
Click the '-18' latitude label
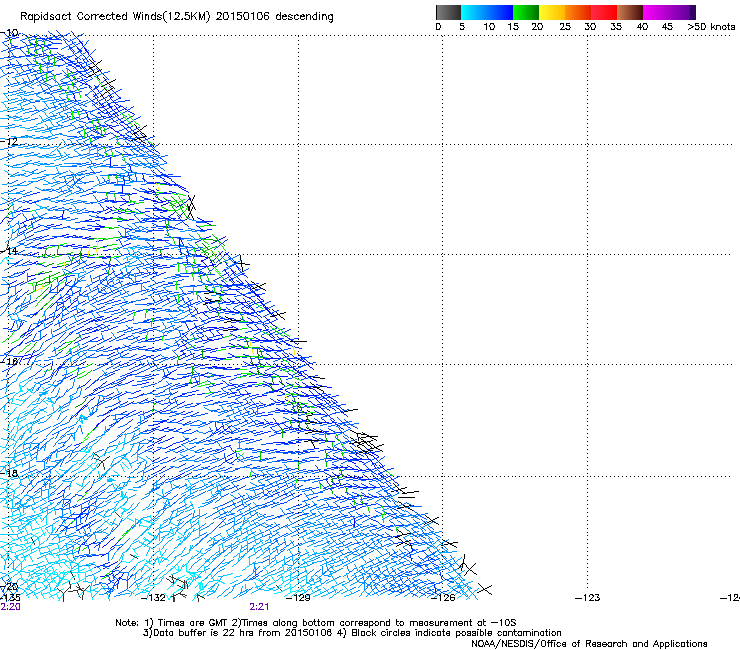(8, 473)
